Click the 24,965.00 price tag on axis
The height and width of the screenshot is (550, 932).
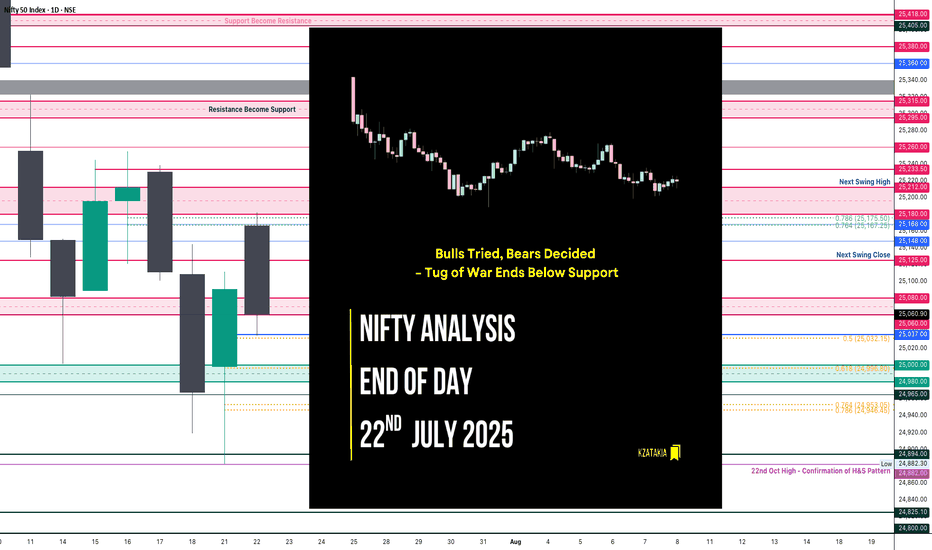click(912, 394)
